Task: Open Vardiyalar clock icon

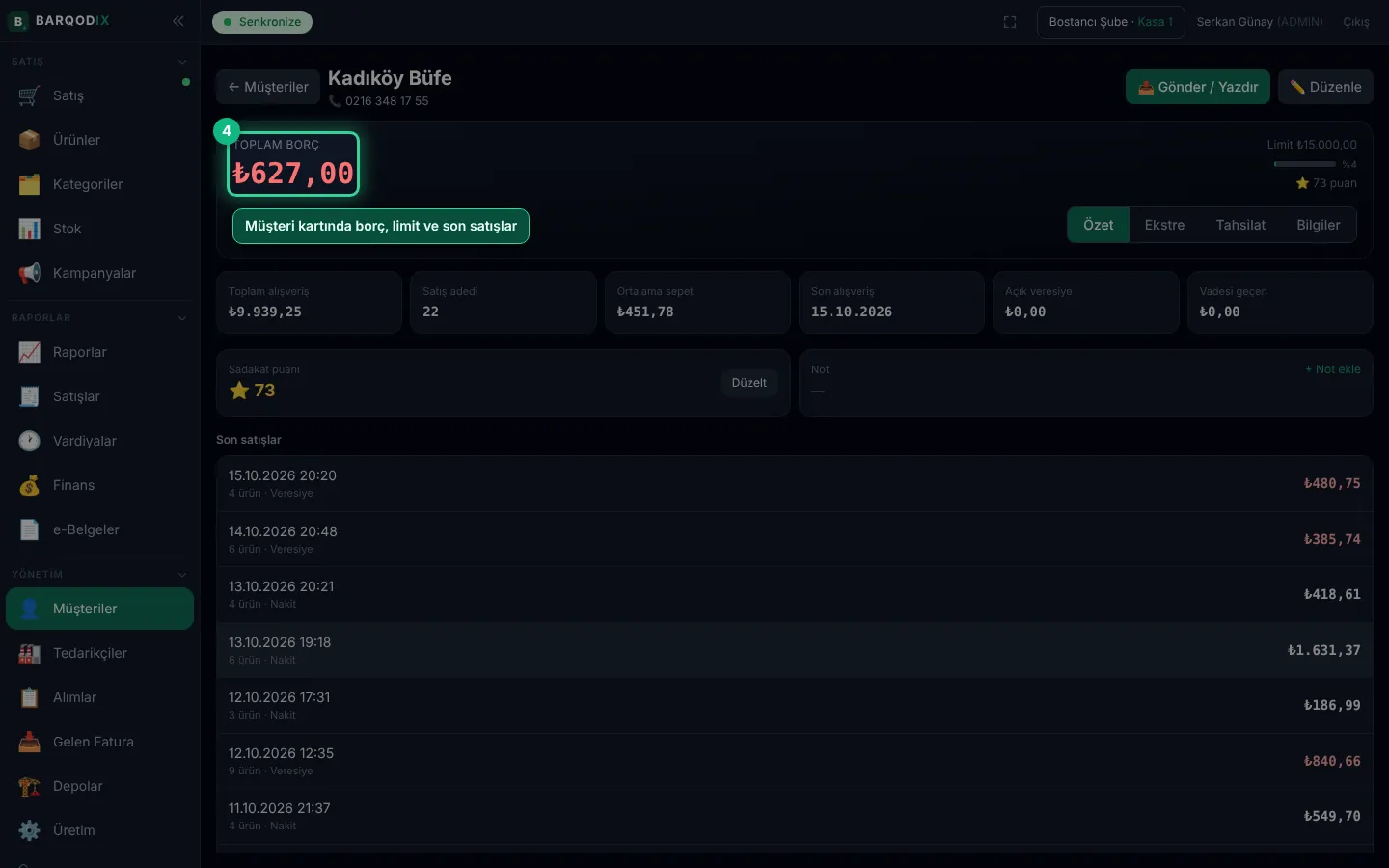Action: (x=29, y=441)
